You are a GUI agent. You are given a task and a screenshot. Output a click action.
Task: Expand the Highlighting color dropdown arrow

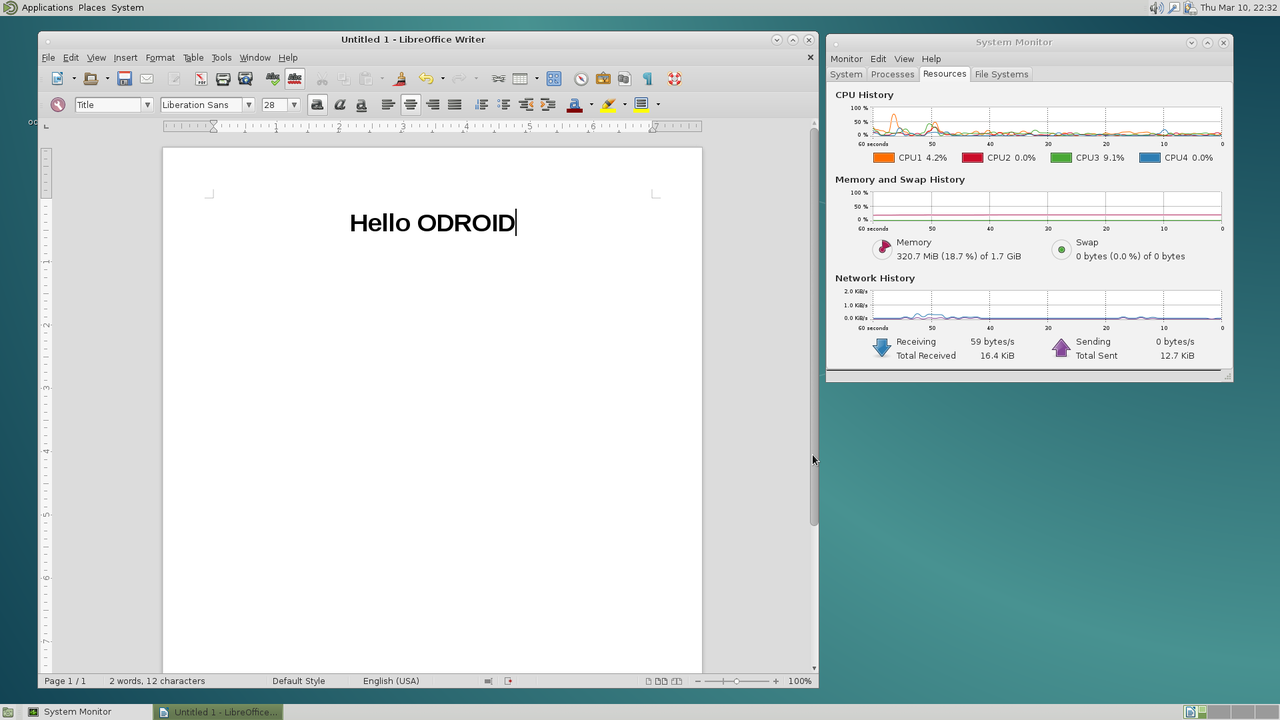point(625,105)
